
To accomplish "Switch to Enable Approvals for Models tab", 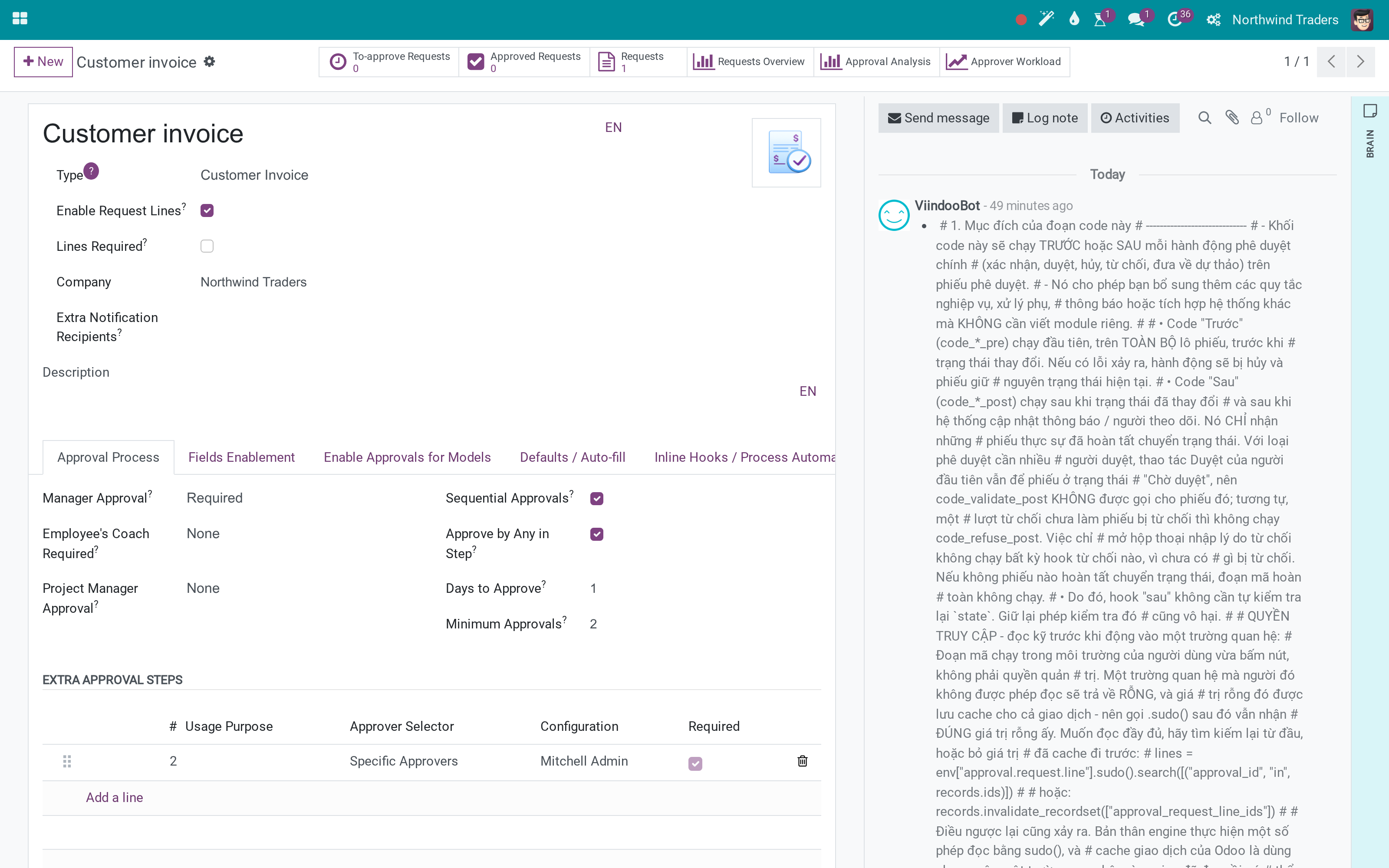I will click(x=407, y=457).
